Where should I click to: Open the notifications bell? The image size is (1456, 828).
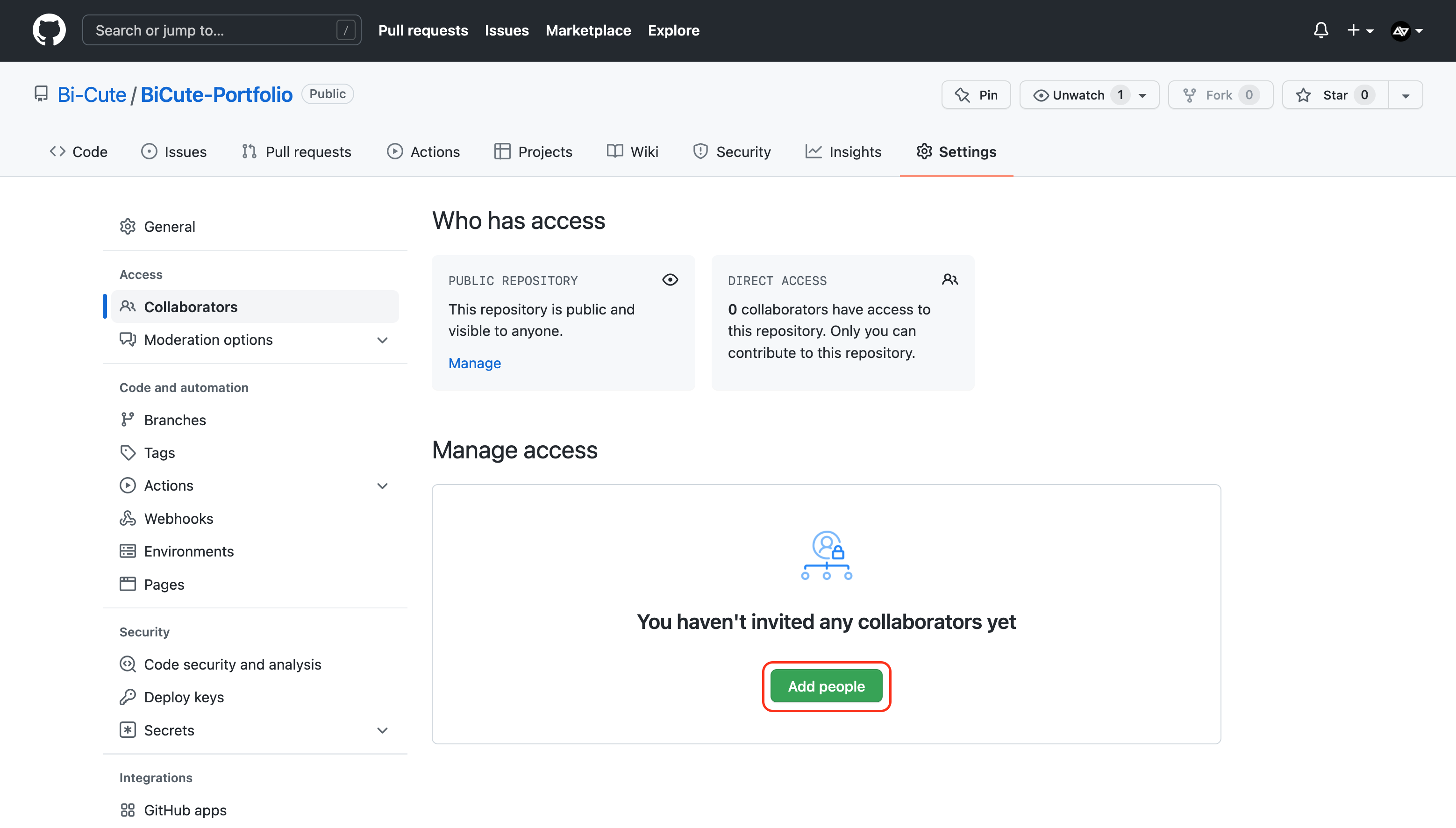coord(1320,30)
